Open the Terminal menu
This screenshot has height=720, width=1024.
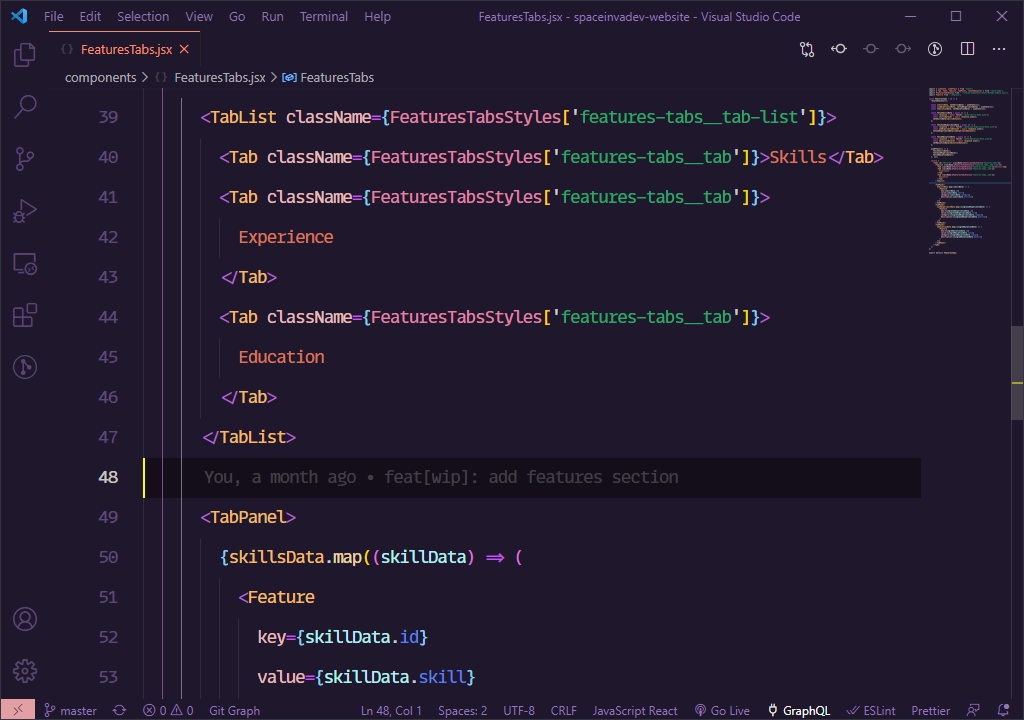tap(324, 16)
